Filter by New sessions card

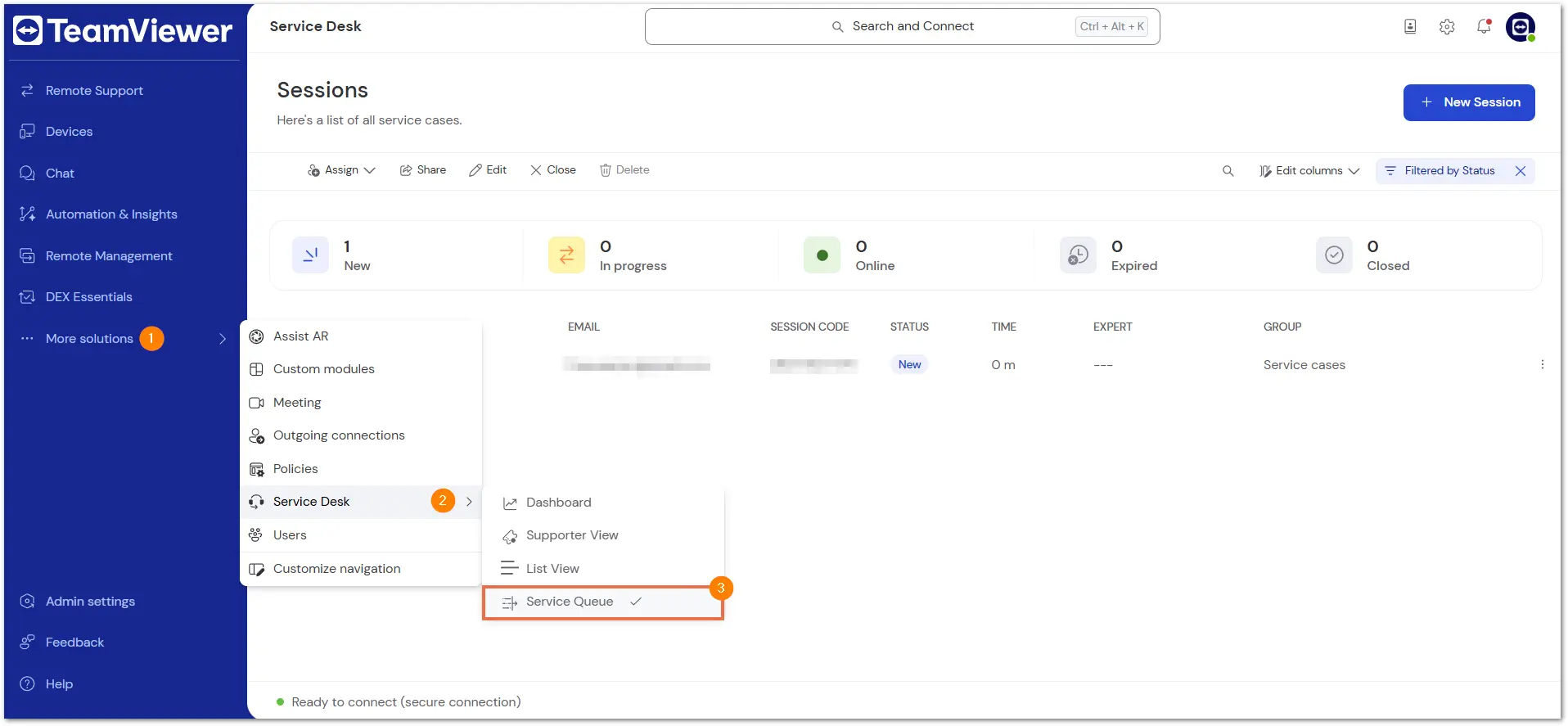point(398,255)
